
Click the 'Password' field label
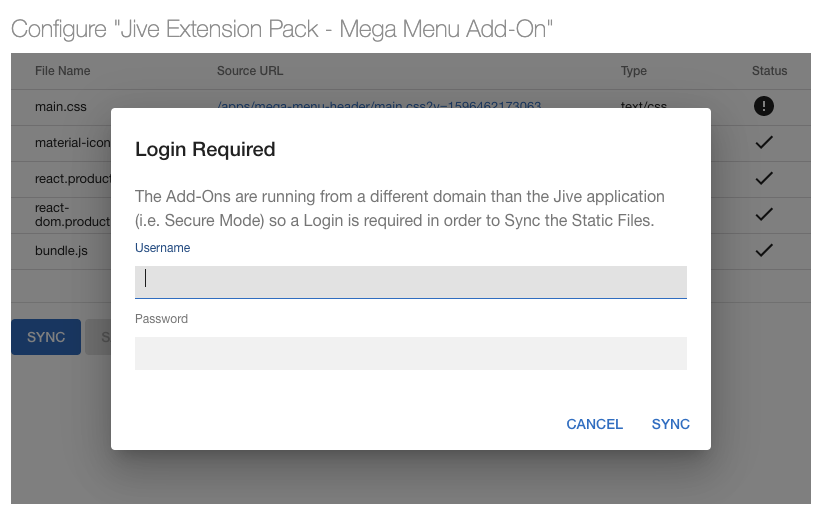161,319
